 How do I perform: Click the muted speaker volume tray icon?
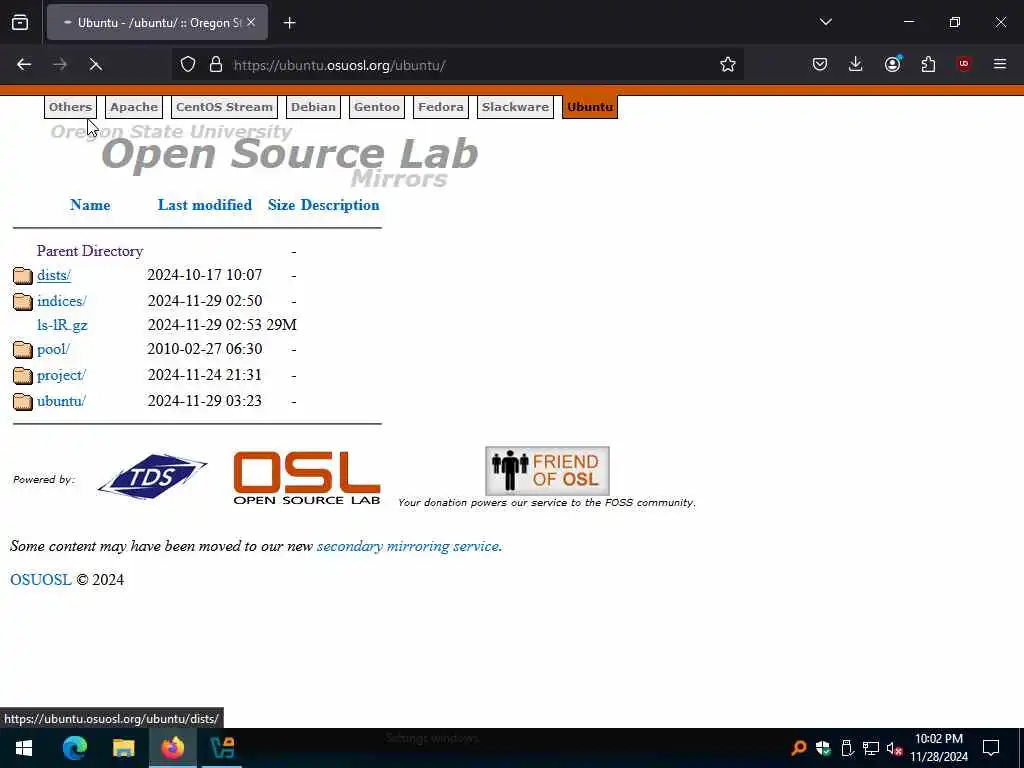(x=895, y=748)
